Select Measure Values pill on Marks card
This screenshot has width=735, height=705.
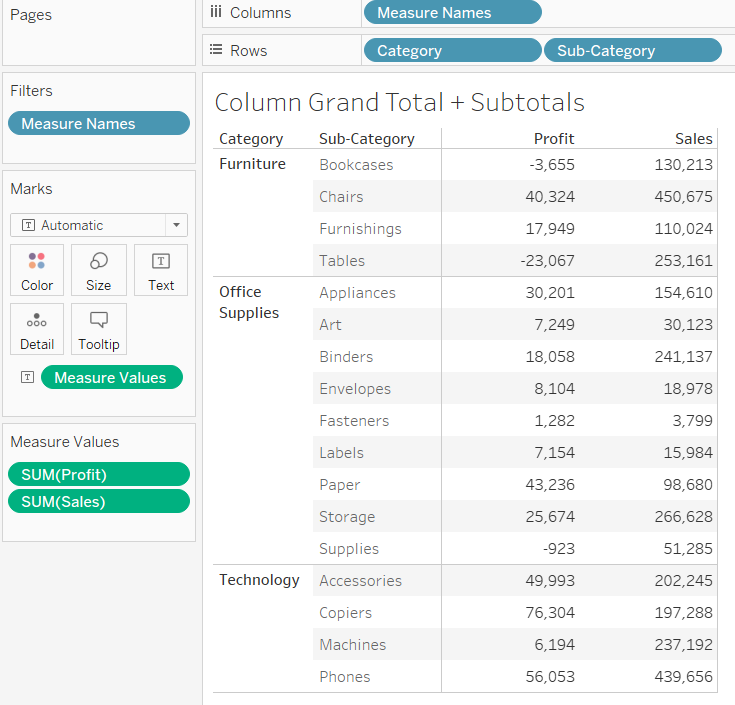click(x=112, y=377)
